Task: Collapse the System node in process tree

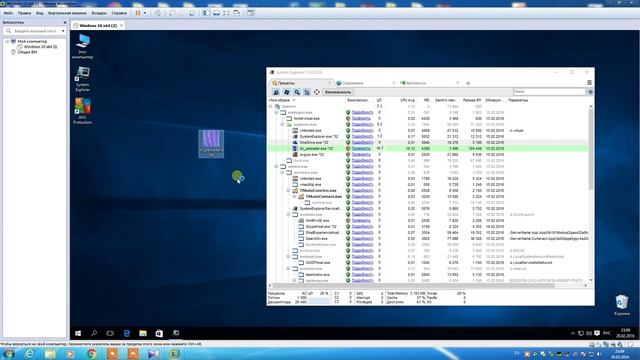Action: (270, 107)
